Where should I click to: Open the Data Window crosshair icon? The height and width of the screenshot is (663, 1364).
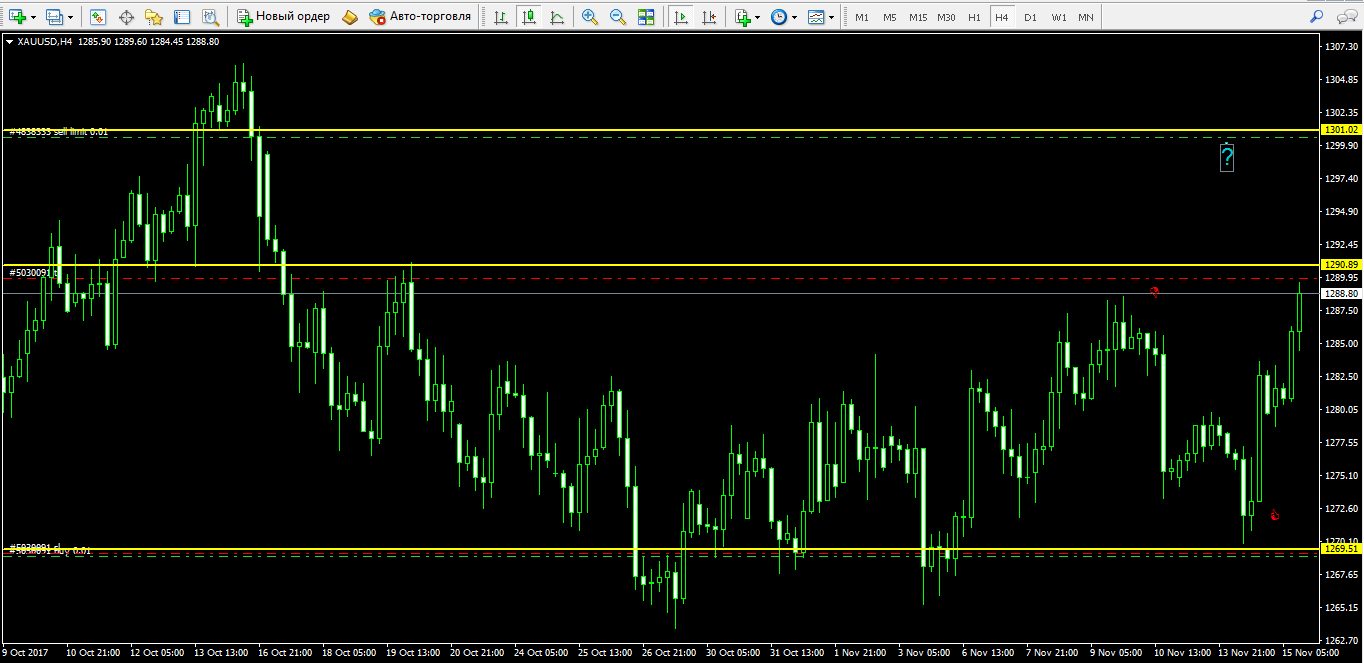coord(126,17)
